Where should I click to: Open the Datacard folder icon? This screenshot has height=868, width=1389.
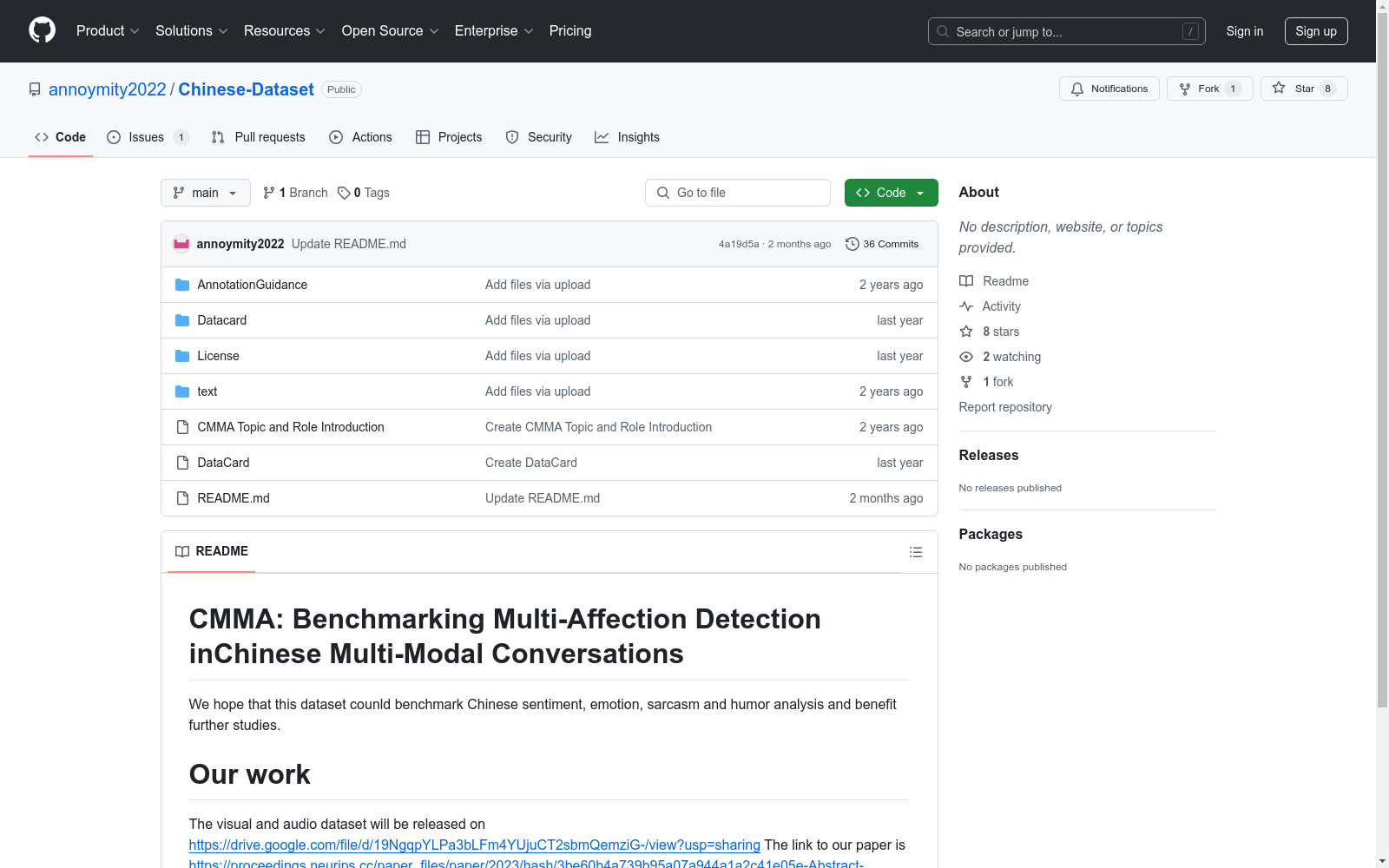(x=182, y=320)
